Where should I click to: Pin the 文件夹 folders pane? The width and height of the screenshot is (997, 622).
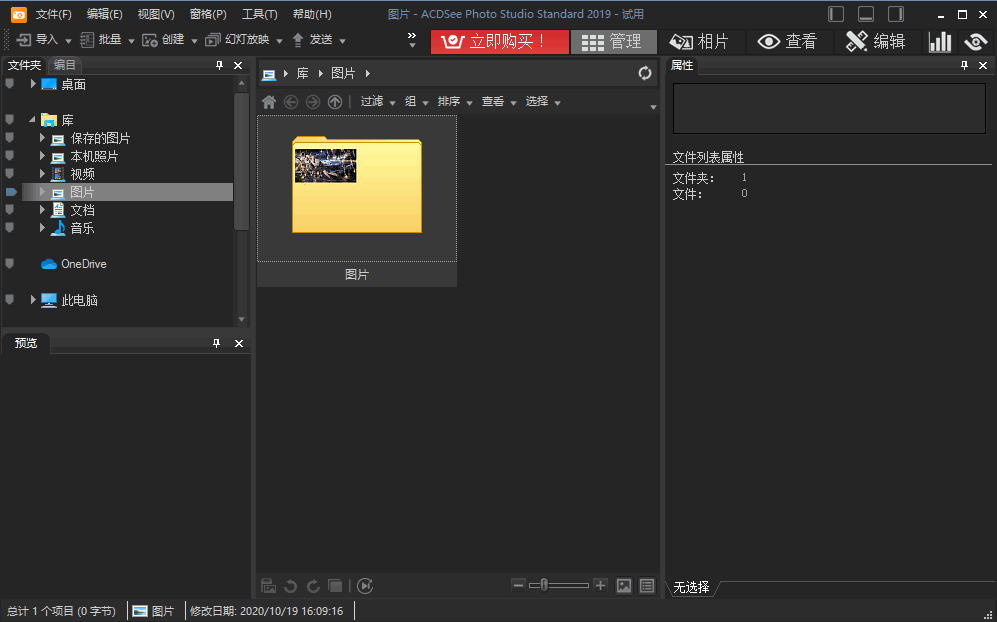click(219, 66)
